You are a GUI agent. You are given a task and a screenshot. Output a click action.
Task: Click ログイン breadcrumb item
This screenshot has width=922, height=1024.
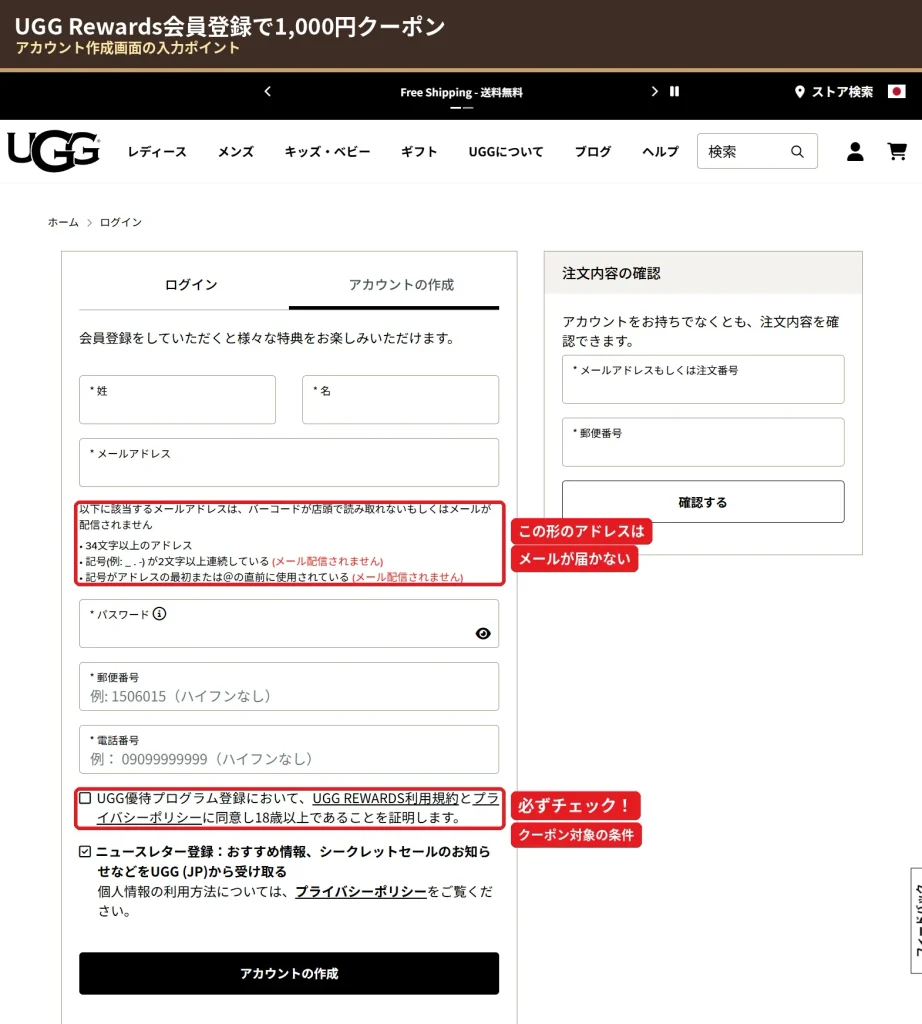tap(120, 222)
